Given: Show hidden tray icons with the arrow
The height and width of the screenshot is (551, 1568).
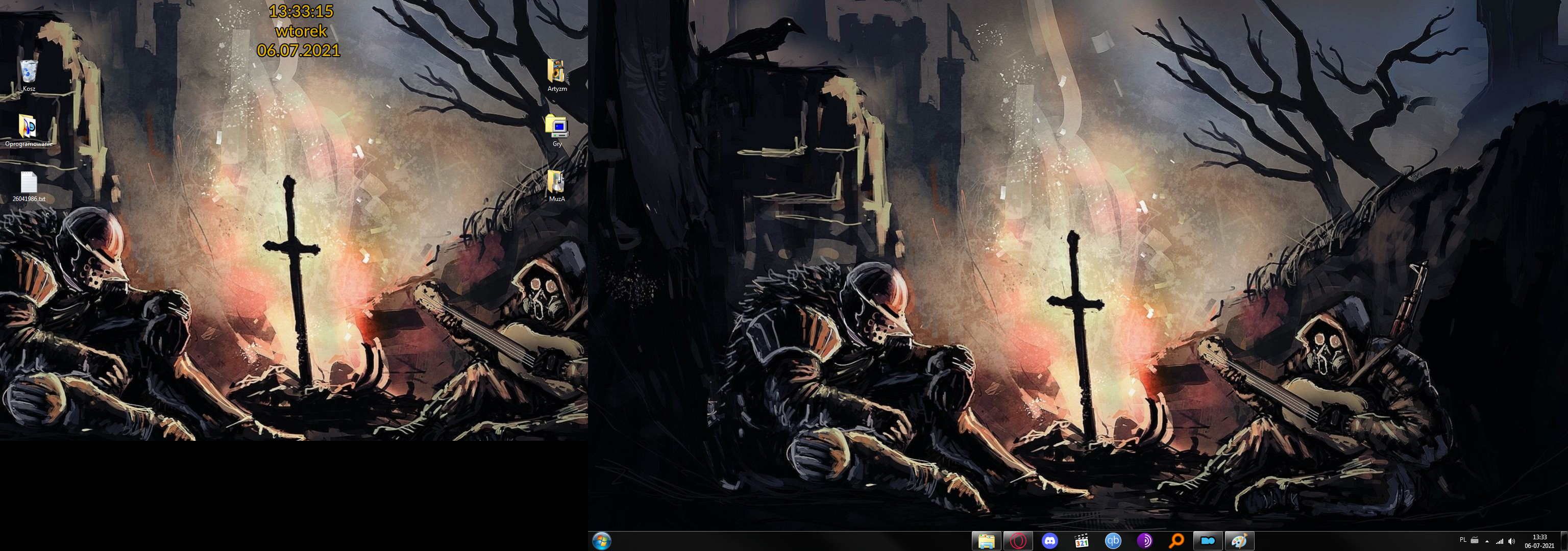Looking at the screenshot, I should point(1487,541).
